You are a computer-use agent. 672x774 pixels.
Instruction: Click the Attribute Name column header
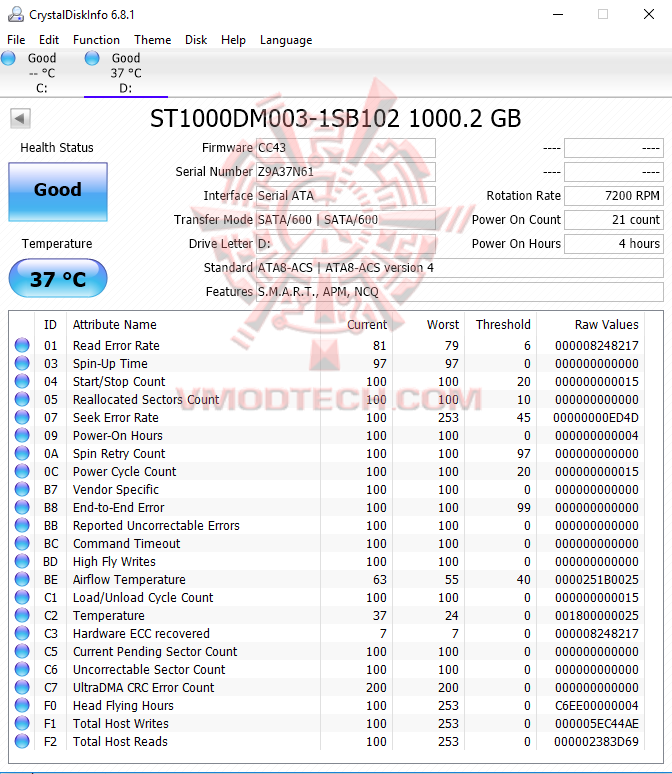coord(115,324)
